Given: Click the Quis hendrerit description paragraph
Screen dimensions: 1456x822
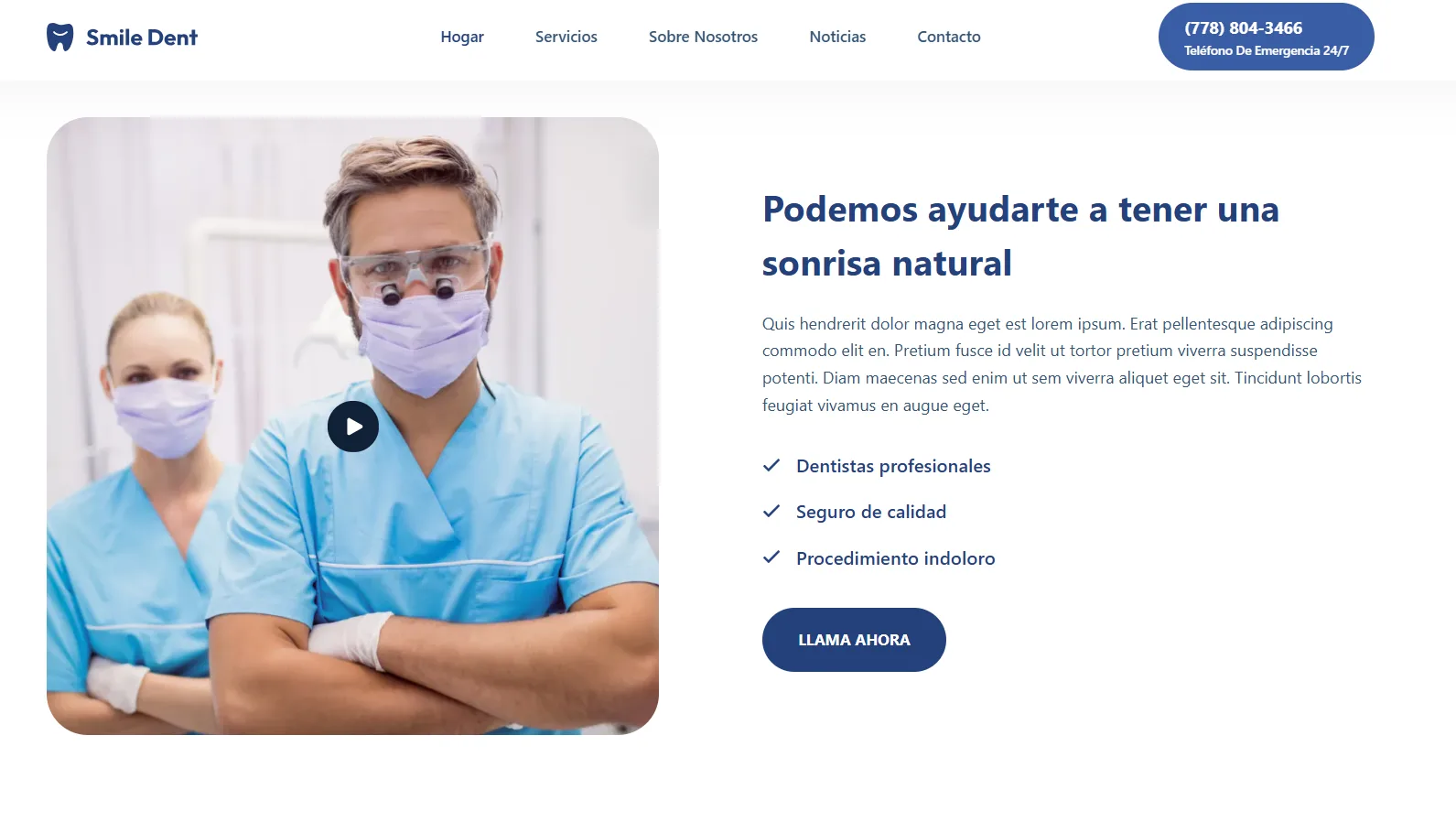Looking at the screenshot, I should tap(1062, 364).
